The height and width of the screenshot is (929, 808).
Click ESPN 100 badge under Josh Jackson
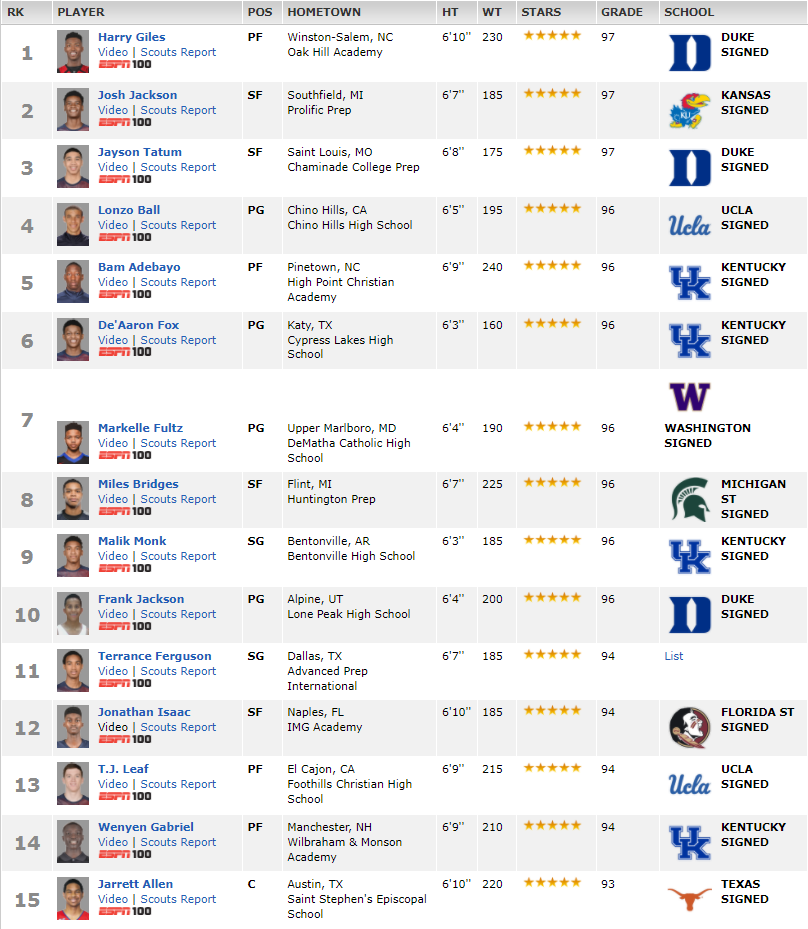click(124, 122)
